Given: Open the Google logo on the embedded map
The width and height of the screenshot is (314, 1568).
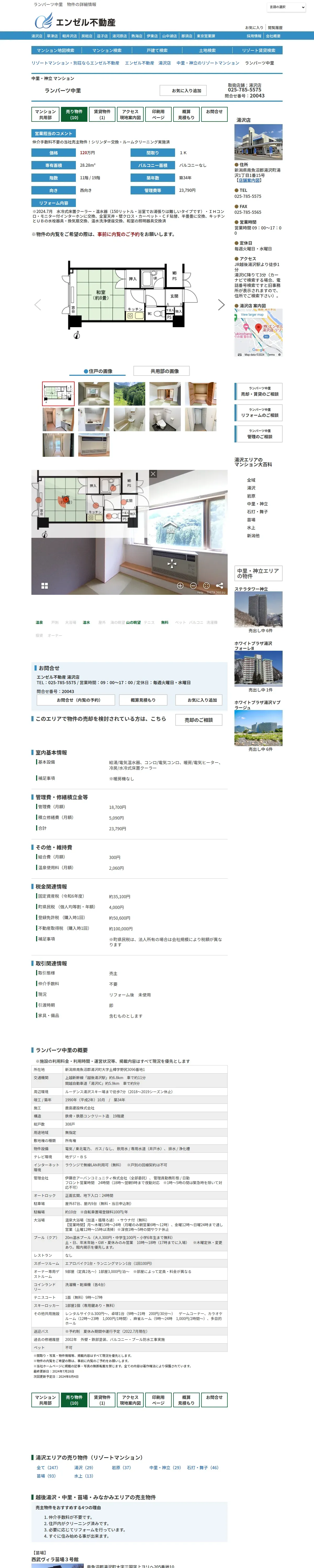Looking at the screenshot, I should 259,349.
